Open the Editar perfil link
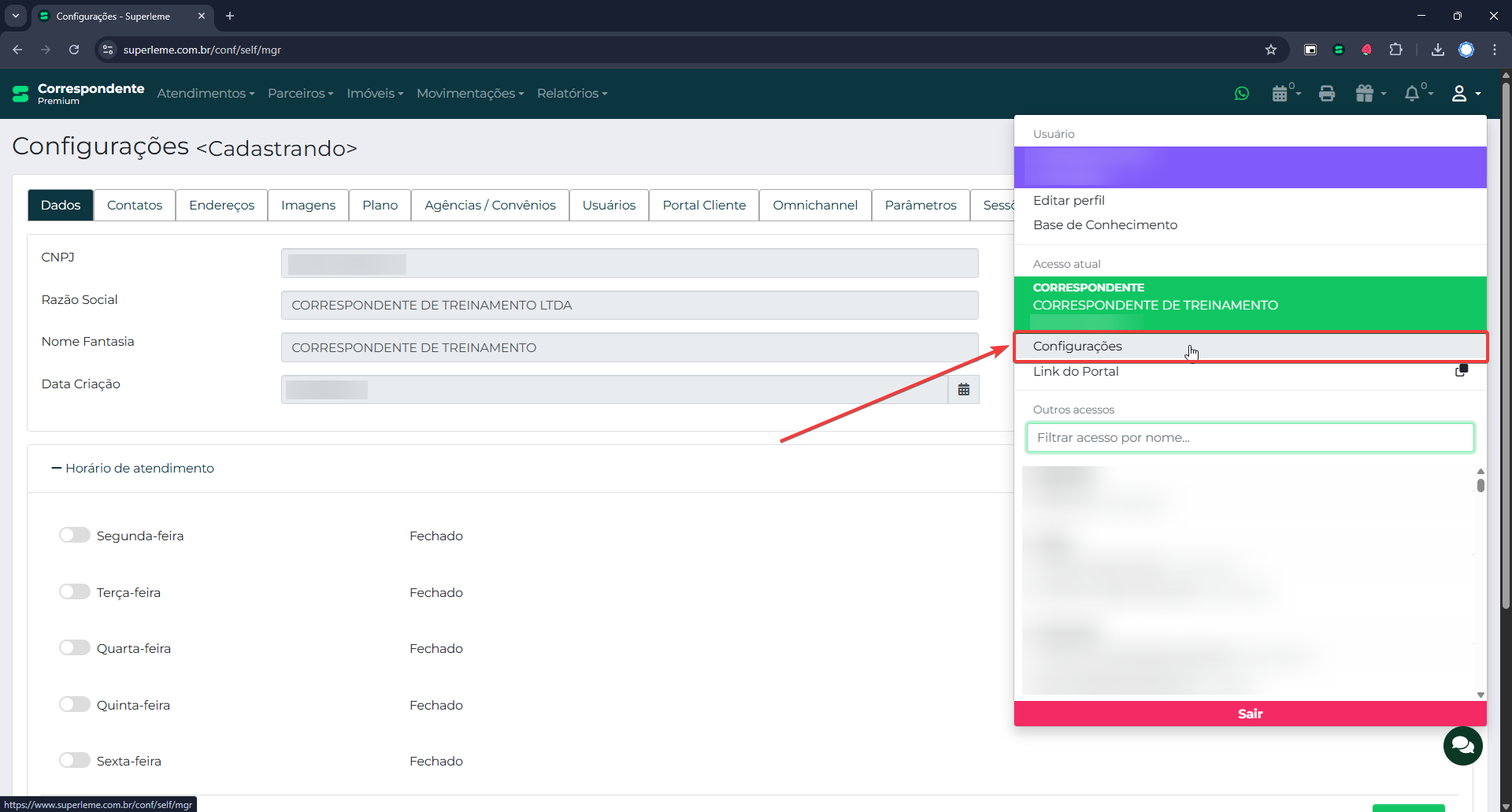 tap(1069, 201)
